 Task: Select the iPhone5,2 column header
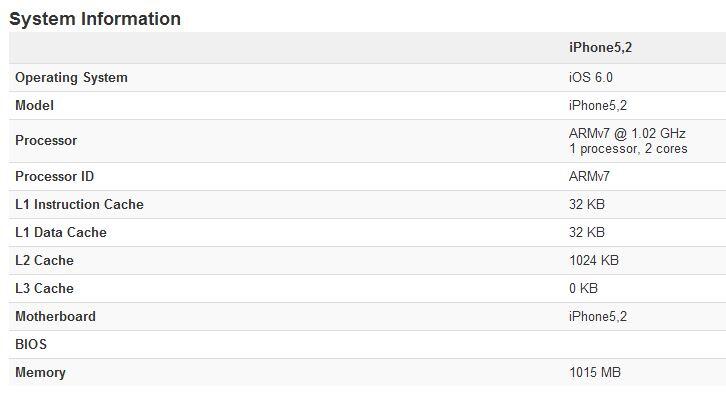[600, 48]
